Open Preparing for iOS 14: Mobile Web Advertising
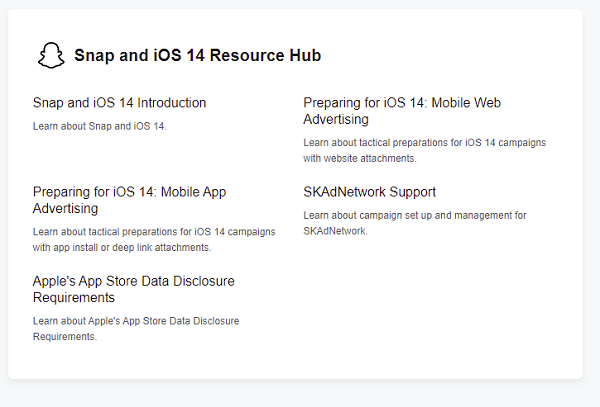Viewport: 600px width, 407px height. tap(402, 111)
